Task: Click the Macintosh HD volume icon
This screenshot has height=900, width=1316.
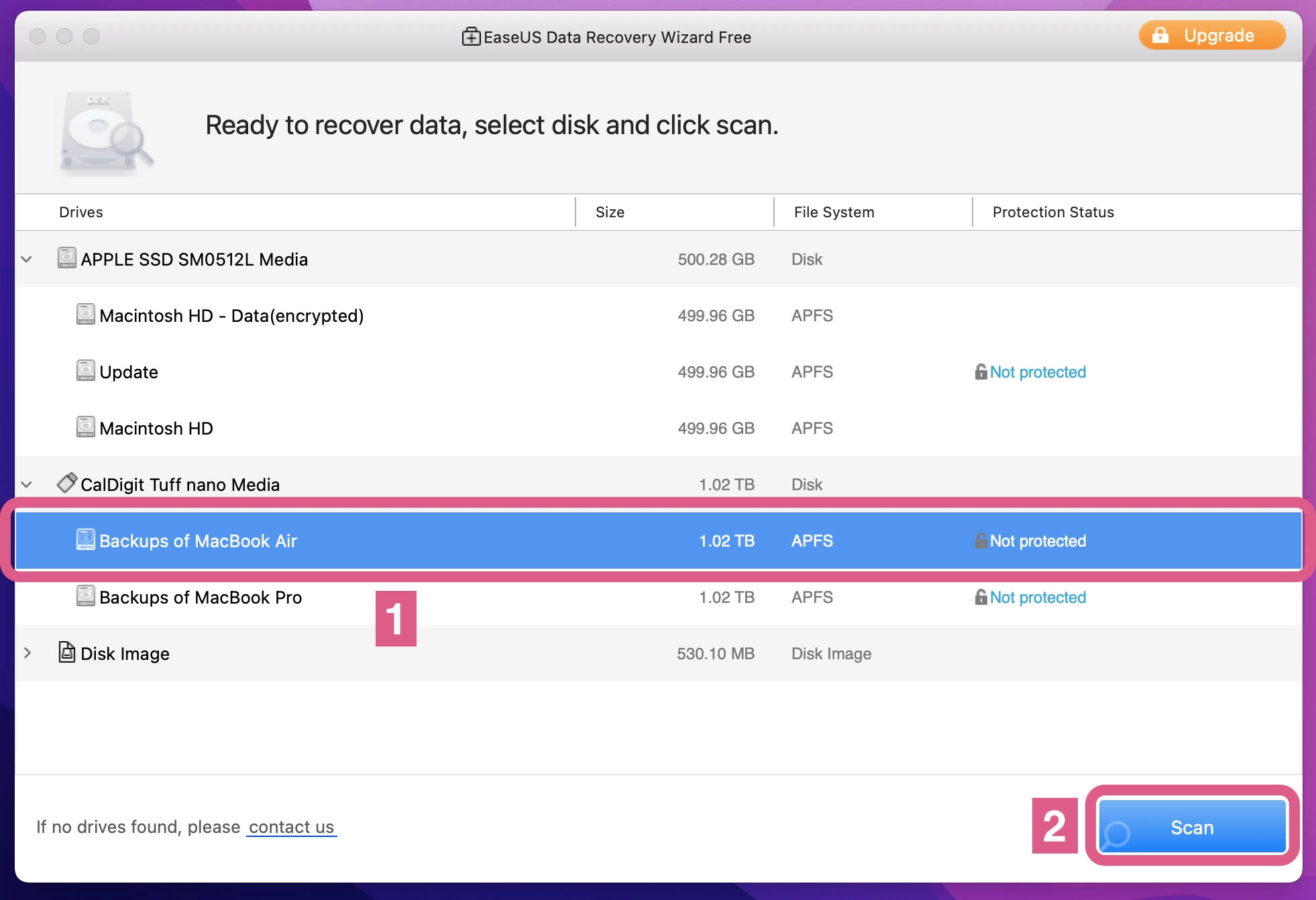Action: coord(86,427)
